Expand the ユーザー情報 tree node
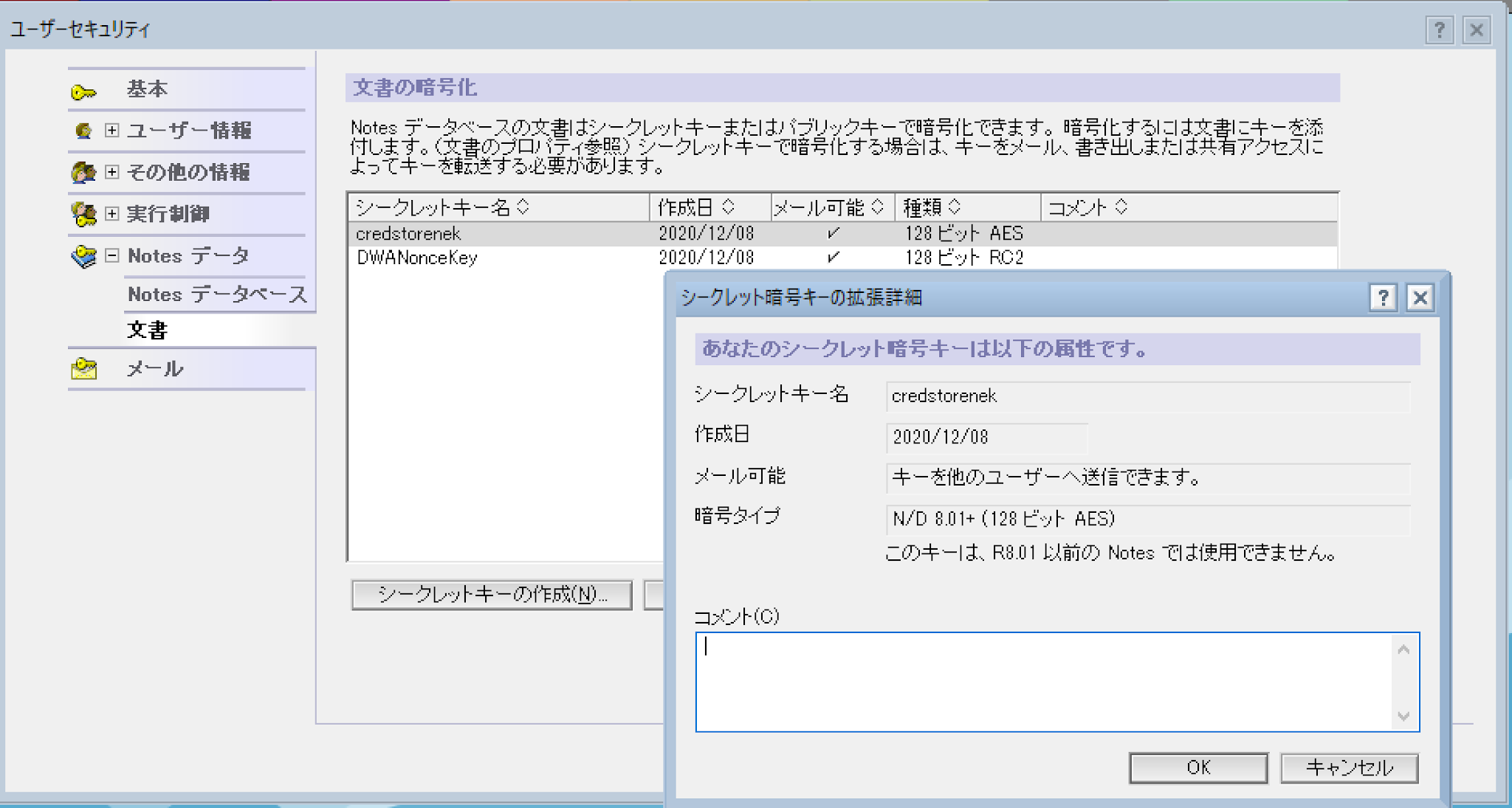 pyautogui.click(x=111, y=131)
